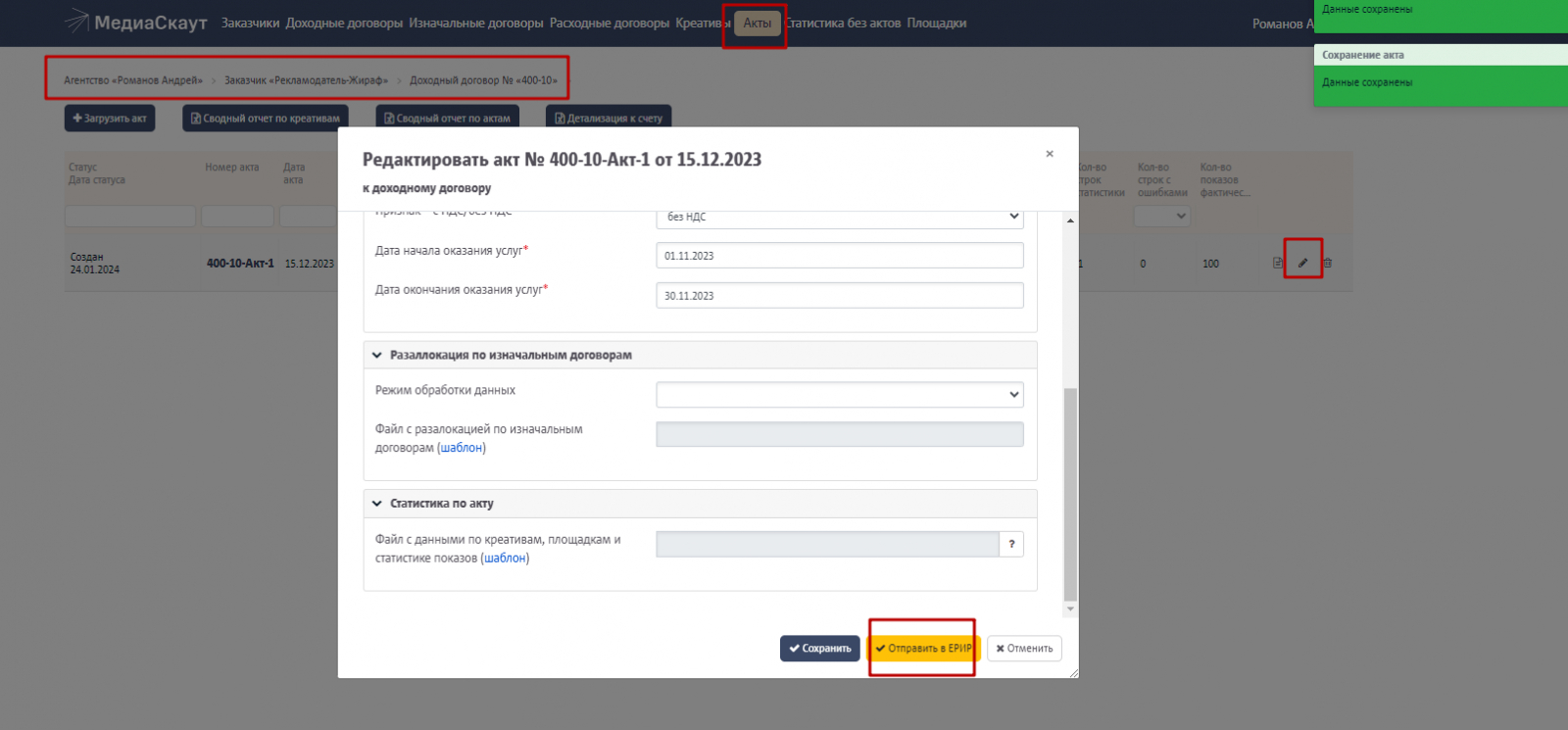This screenshot has height=730, width=1568.
Task: Open the шаблон link for statistics file
Action: [505, 559]
